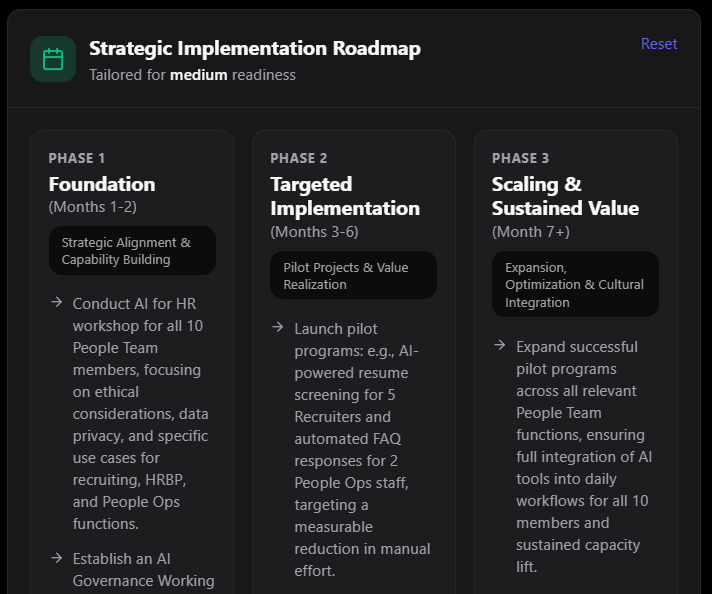
Task: Click the Month 7+ timeframe text
Action: coord(530,232)
